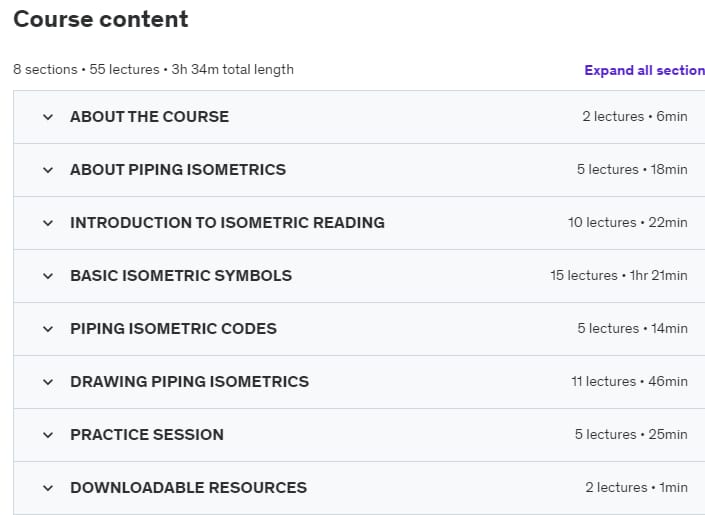705x515 pixels.
Task: Click the 11 lectures 46min label
Action: (629, 381)
